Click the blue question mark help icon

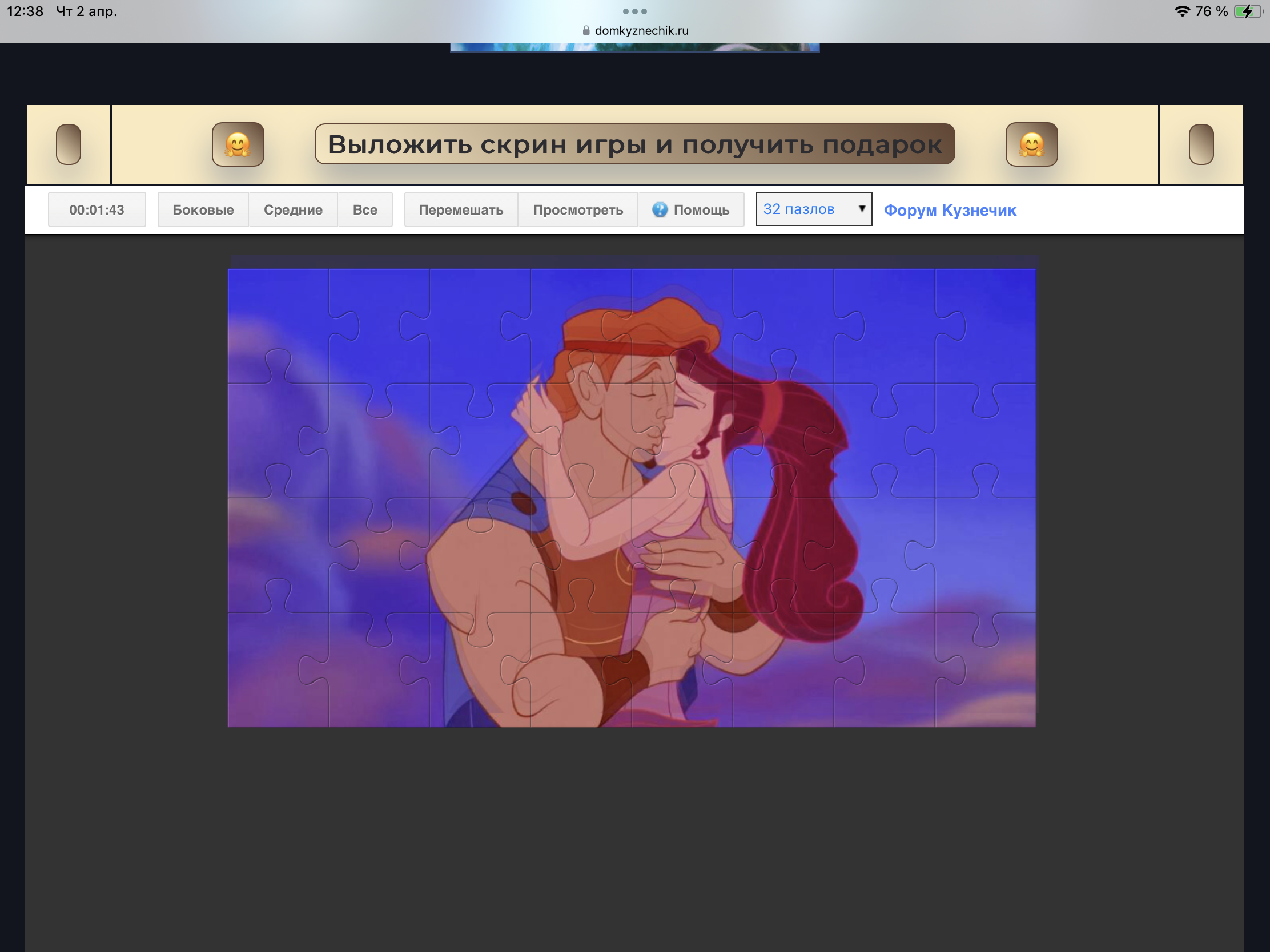pyautogui.click(x=660, y=209)
